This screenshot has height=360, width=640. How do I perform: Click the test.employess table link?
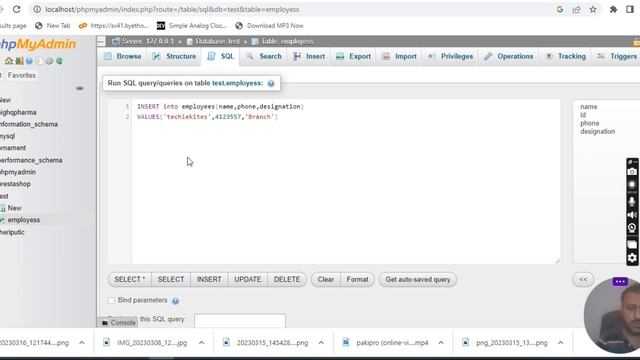pyautogui.click(x=237, y=83)
